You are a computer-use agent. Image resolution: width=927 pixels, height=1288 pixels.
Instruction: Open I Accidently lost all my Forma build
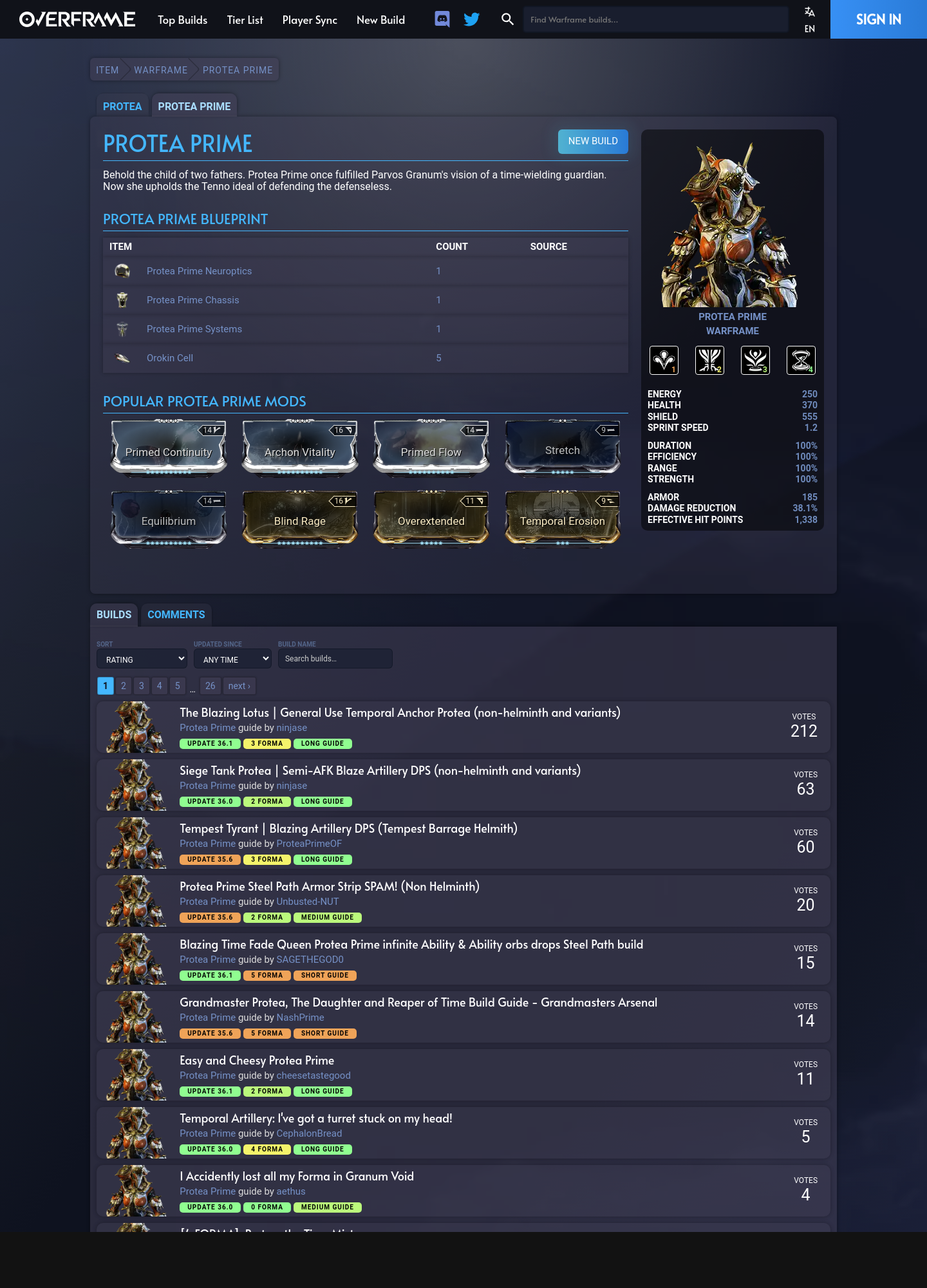(x=297, y=1177)
